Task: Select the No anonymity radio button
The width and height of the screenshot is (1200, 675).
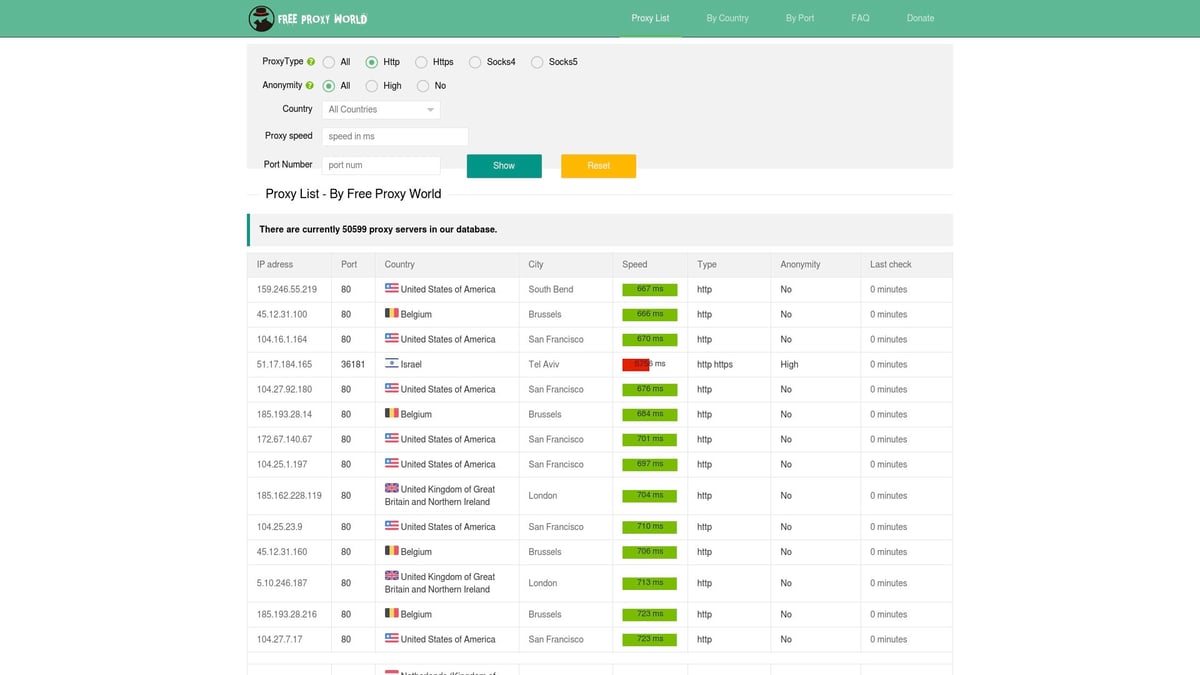Action: [x=423, y=86]
